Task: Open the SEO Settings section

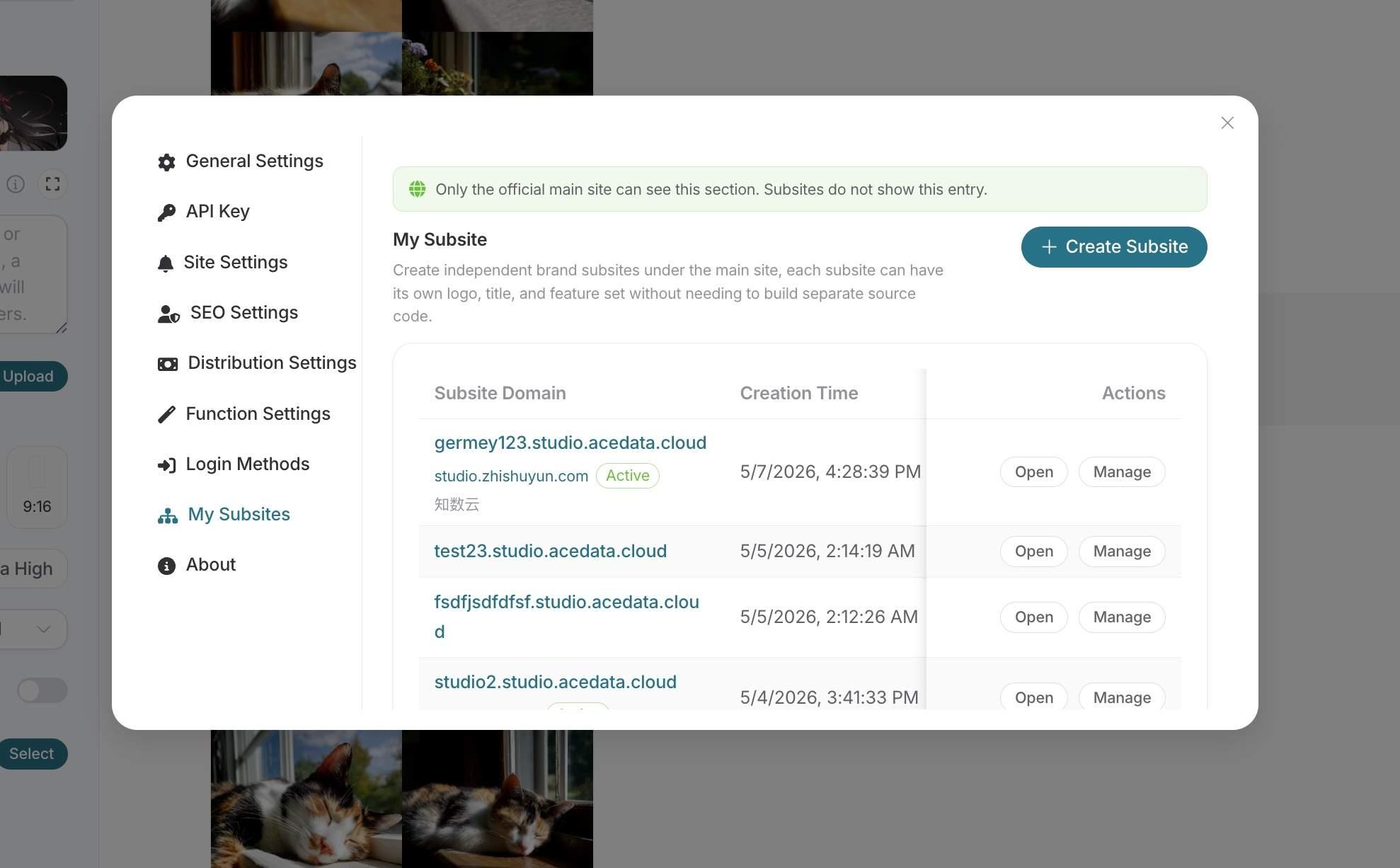Action: [227, 313]
